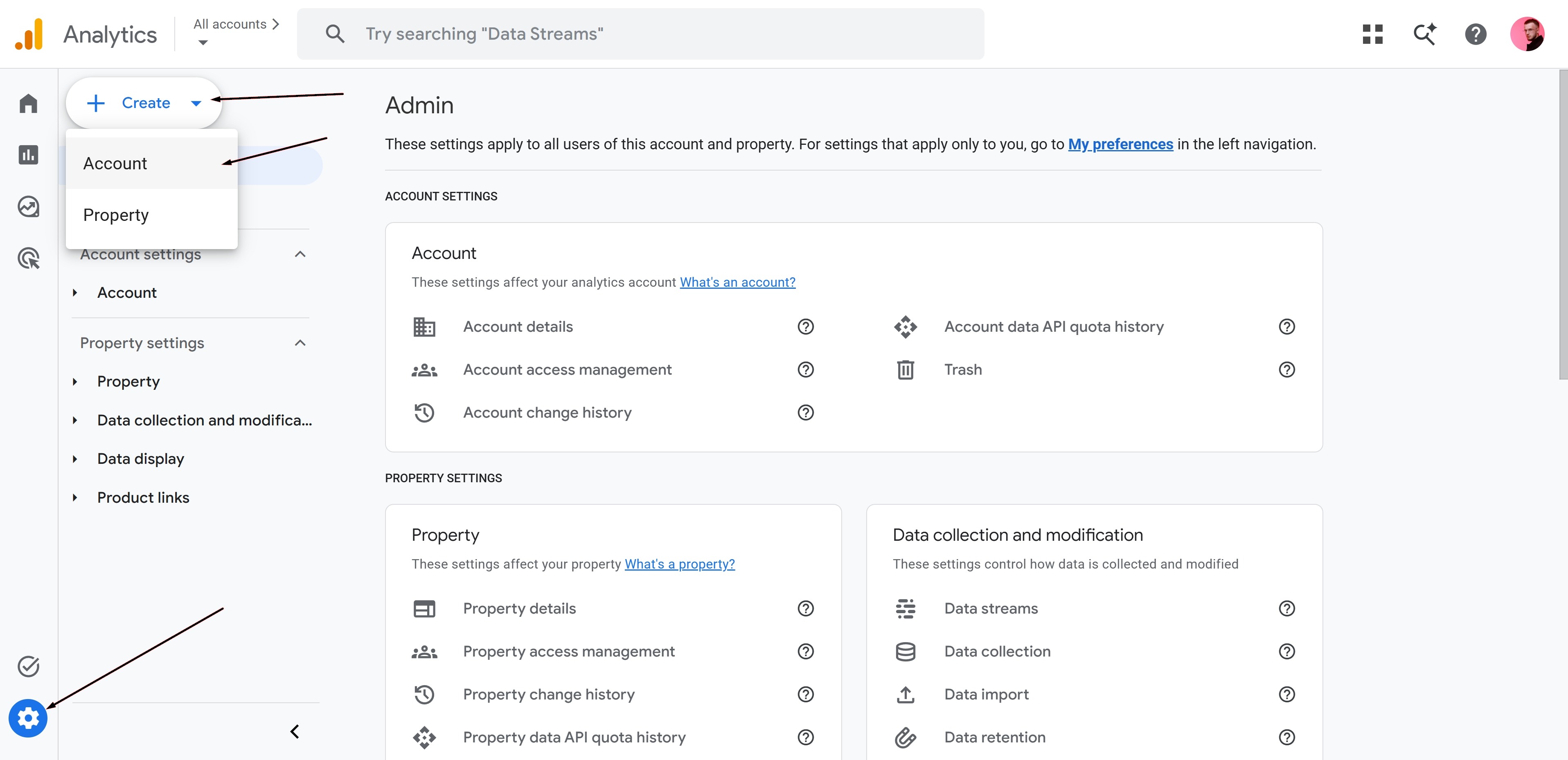Click help icon beside Data collection
This screenshot has height=760, width=1568.
click(1287, 651)
